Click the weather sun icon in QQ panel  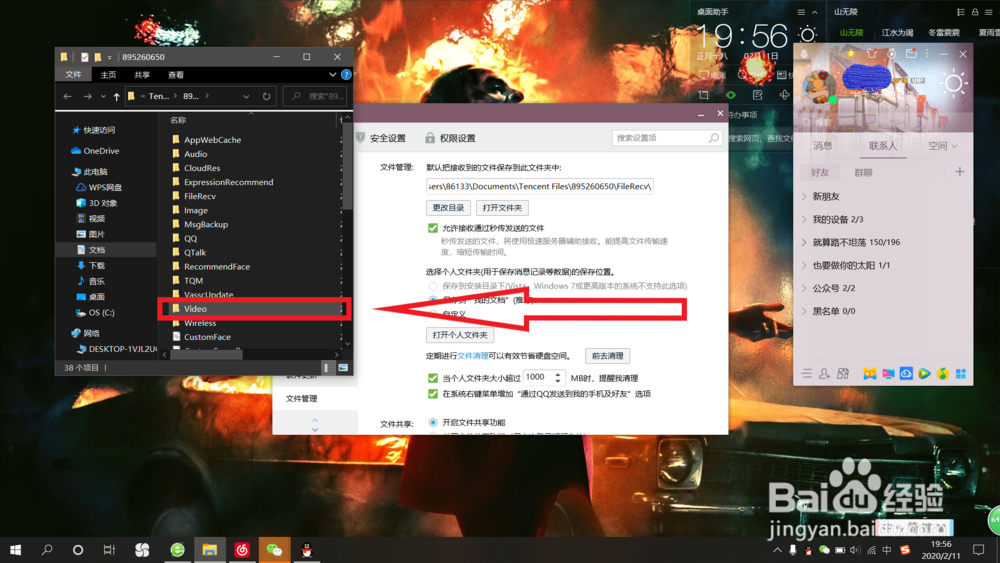pyautogui.click(x=953, y=84)
